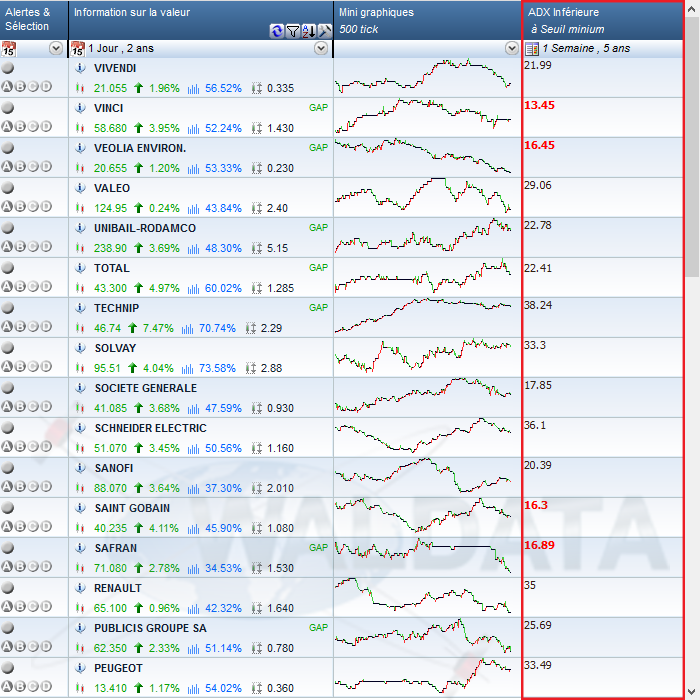This screenshot has height=700, width=700.
Task: Open the 1 Jour, 2 ans period dropdown
Action: [321, 48]
